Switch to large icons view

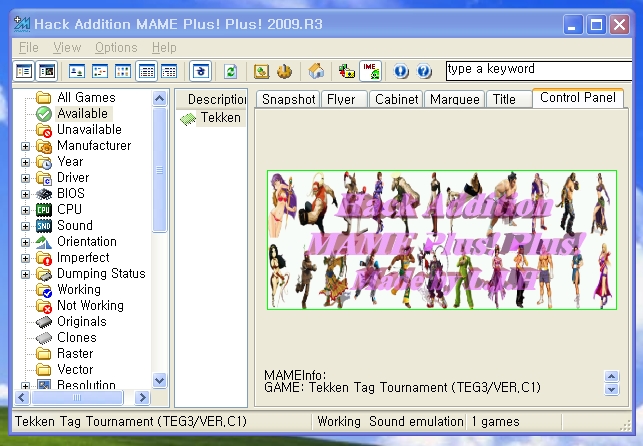point(77,71)
